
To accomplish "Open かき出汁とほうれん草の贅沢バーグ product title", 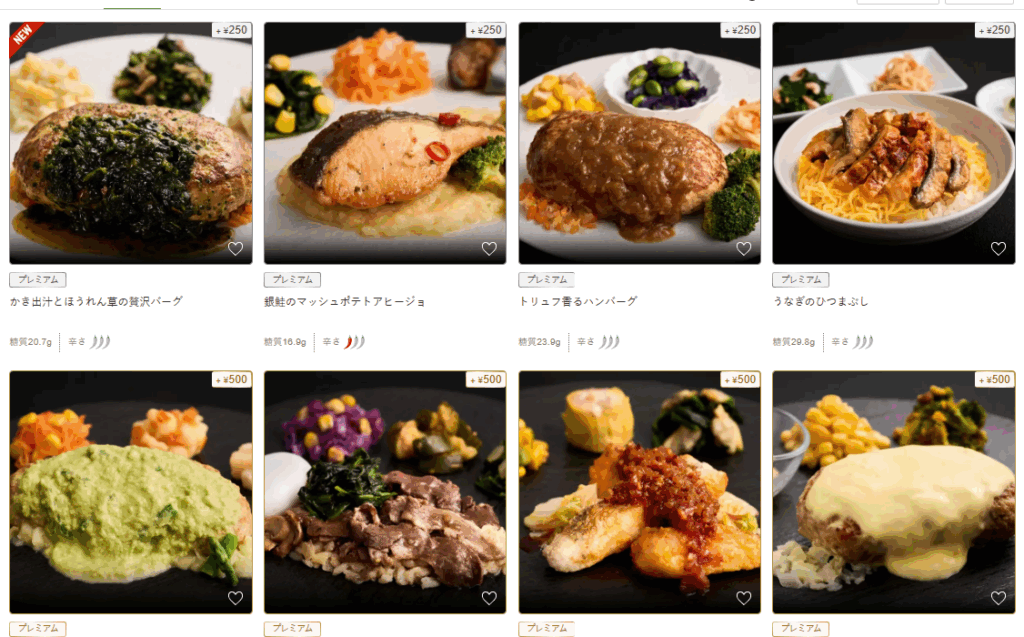I will [x=96, y=301].
